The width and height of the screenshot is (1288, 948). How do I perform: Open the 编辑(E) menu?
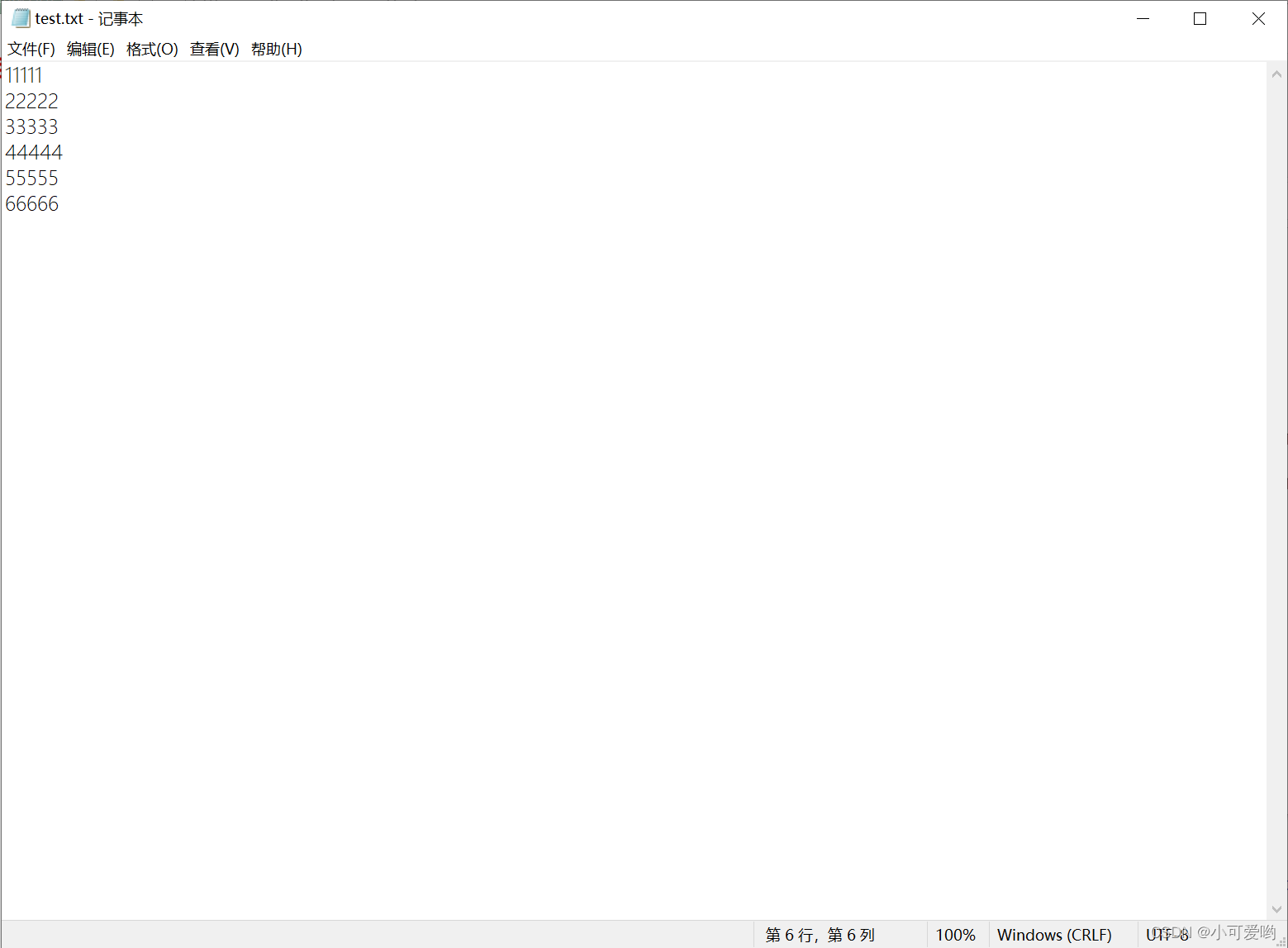coord(91,50)
